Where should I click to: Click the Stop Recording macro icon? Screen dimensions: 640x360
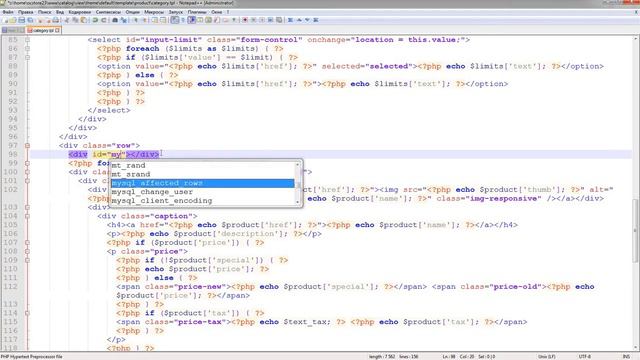pyautogui.click(x=253, y=20)
